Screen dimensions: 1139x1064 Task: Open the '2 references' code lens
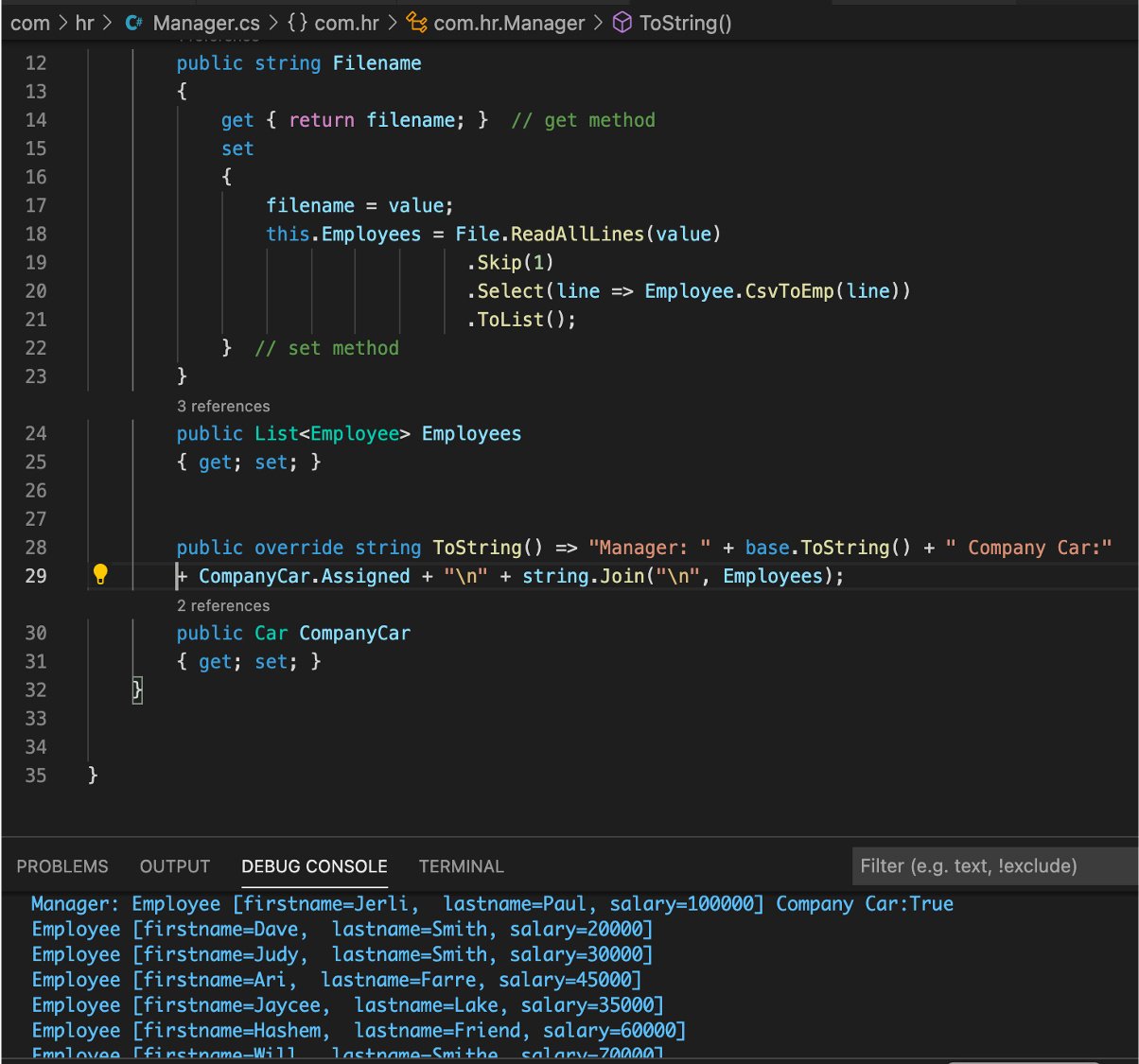223,605
